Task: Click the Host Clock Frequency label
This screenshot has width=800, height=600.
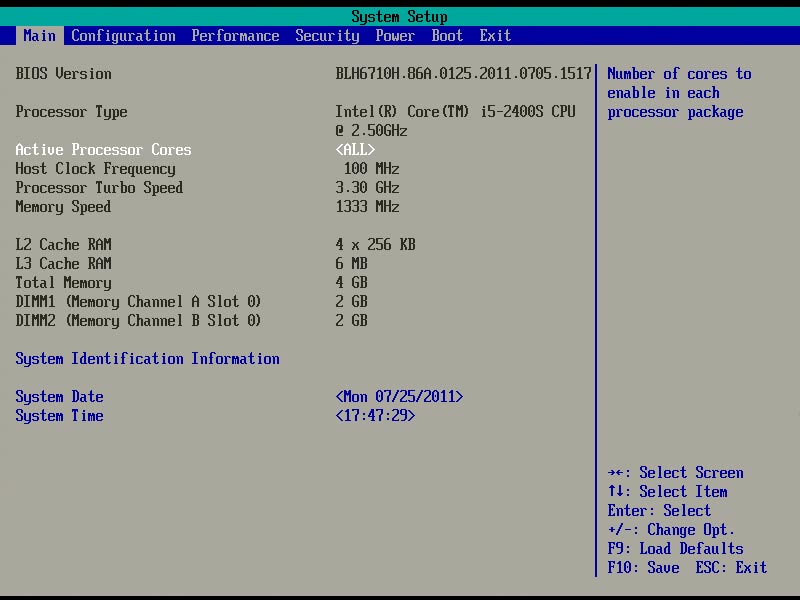Action: coord(95,169)
